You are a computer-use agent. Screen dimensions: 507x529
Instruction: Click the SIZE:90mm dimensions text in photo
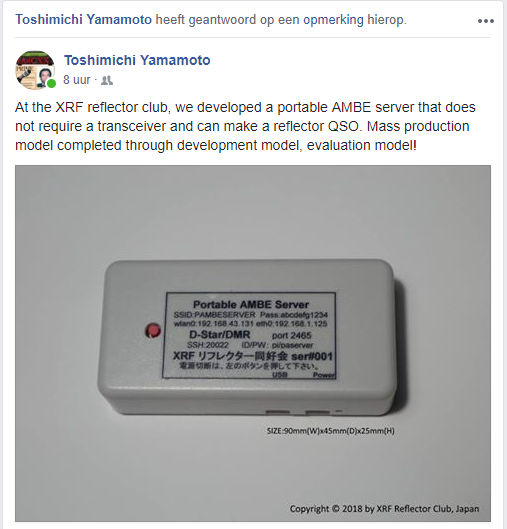tap(331, 431)
